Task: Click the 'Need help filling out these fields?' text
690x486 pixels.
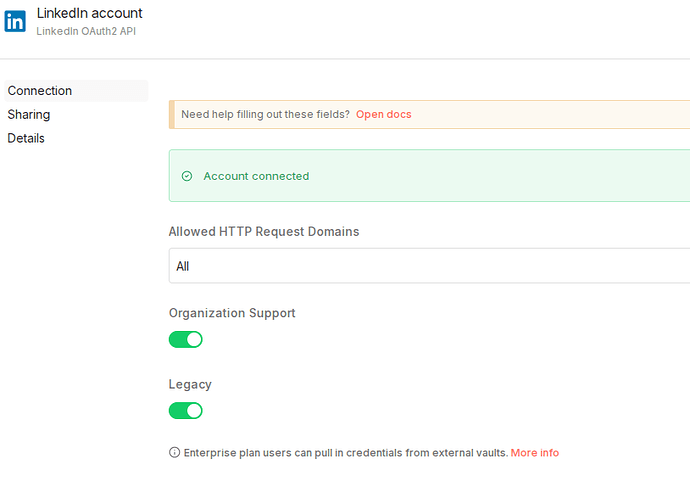Action: point(265,114)
